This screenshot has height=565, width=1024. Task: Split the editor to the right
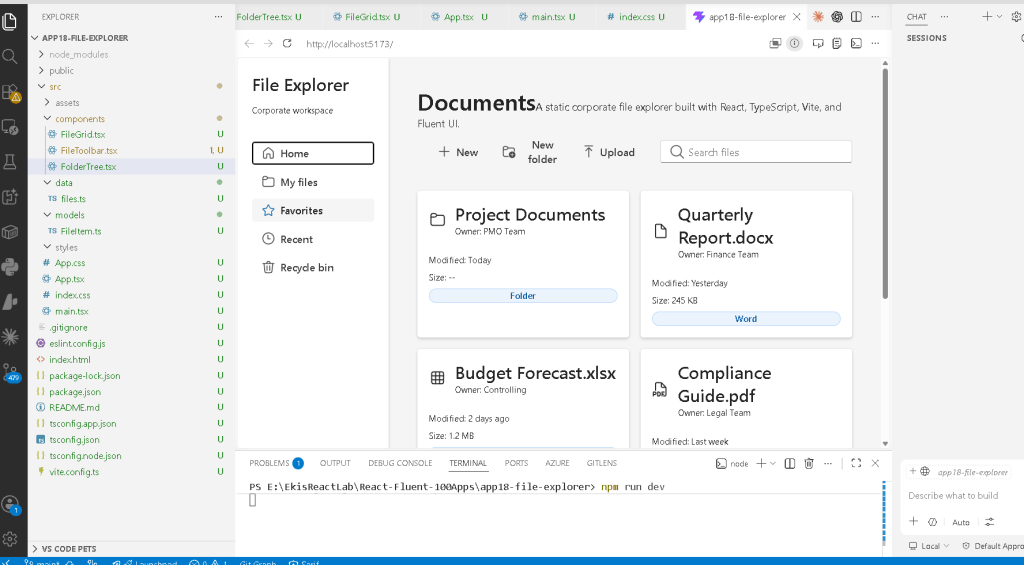[856, 17]
